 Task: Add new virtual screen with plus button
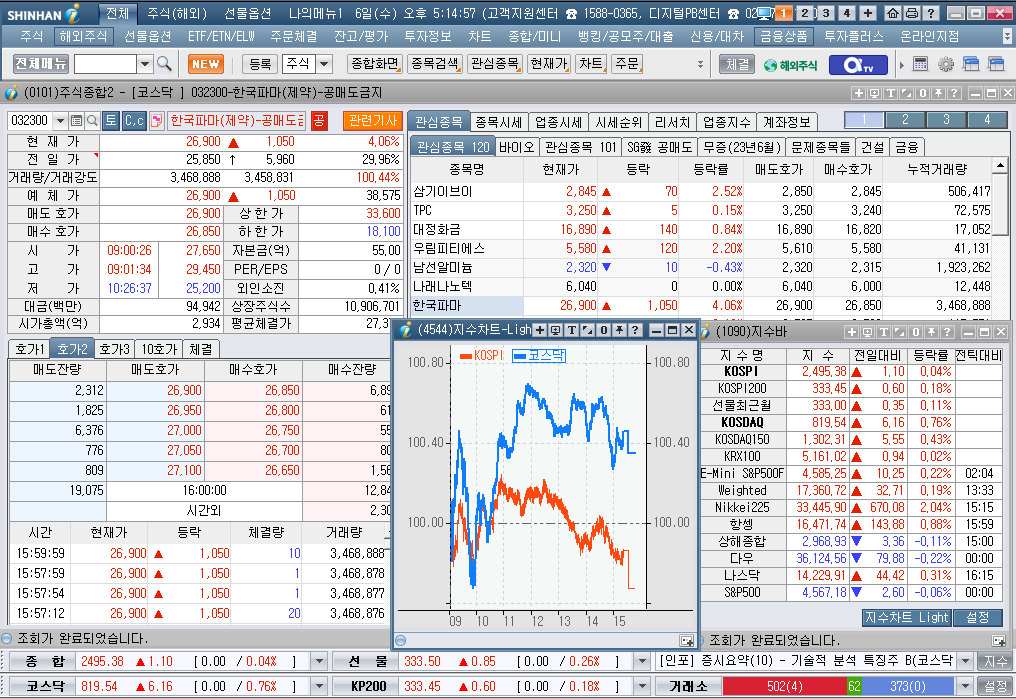[x=868, y=13]
